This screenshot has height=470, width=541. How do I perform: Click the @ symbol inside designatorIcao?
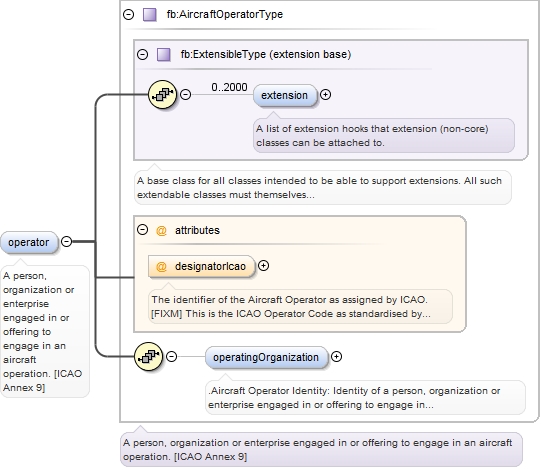click(161, 266)
